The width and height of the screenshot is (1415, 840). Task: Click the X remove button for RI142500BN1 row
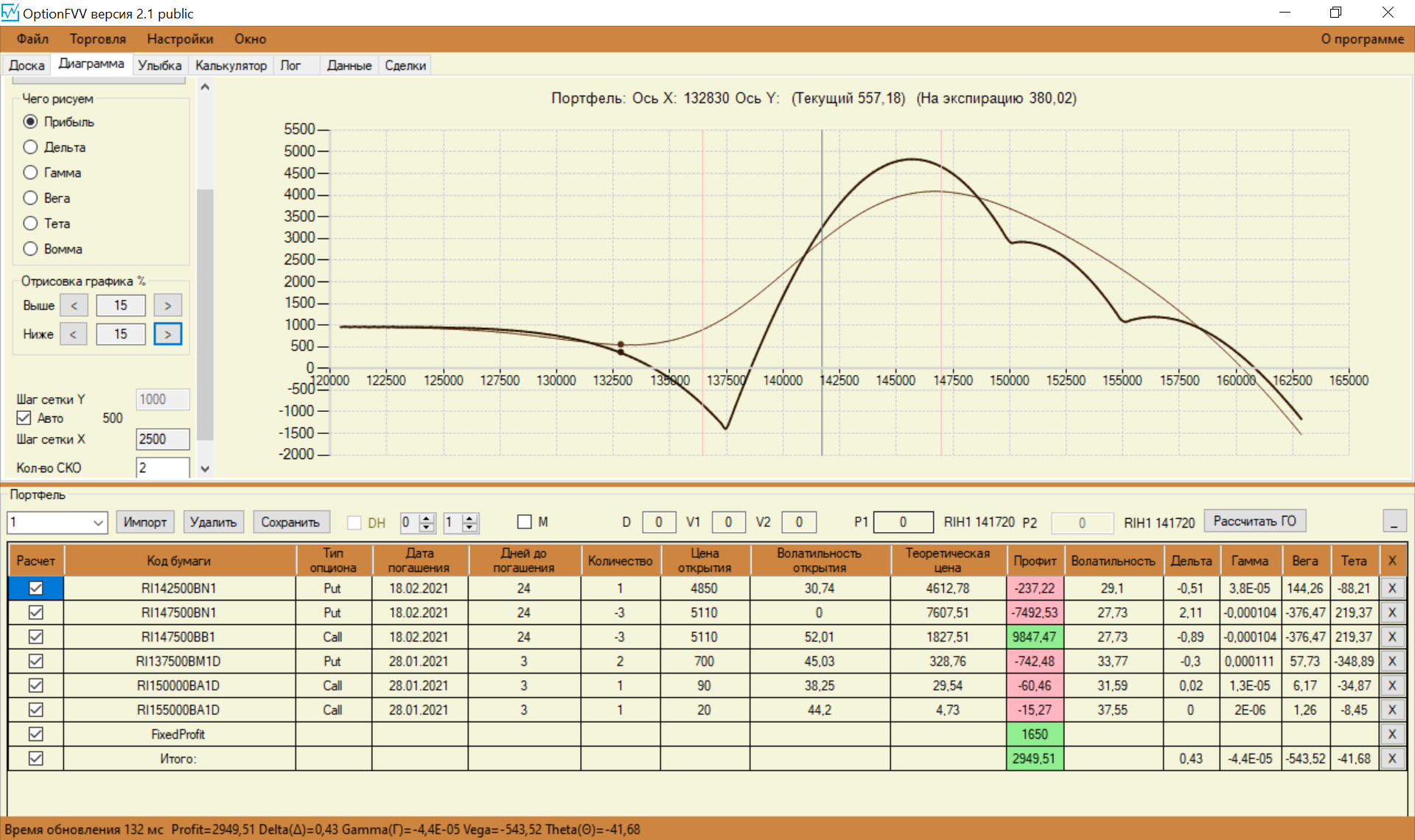point(1391,588)
